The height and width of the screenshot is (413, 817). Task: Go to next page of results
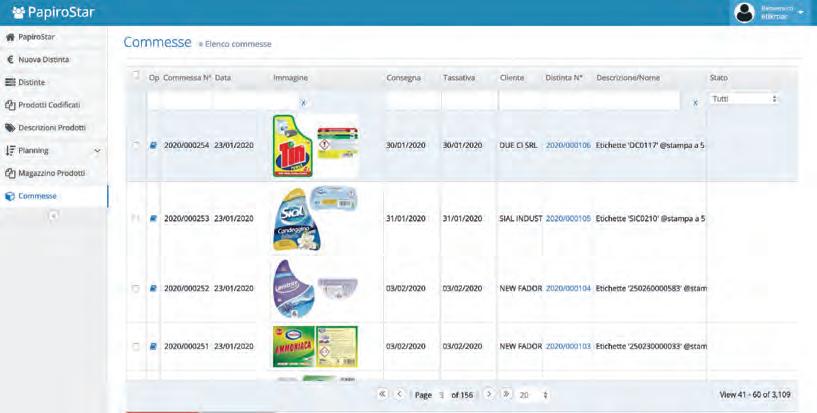[489, 394]
